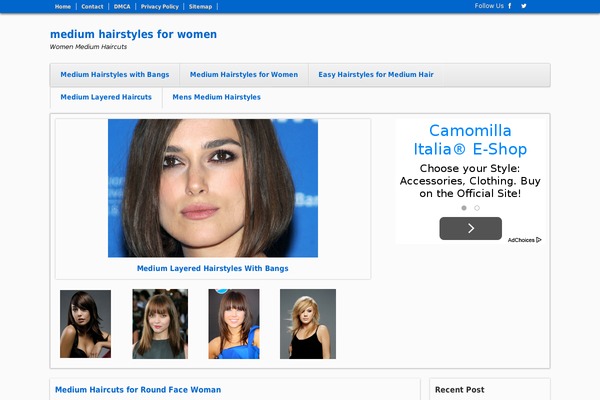Open the Twitter follow icon
The image size is (600, 400).
523,6
